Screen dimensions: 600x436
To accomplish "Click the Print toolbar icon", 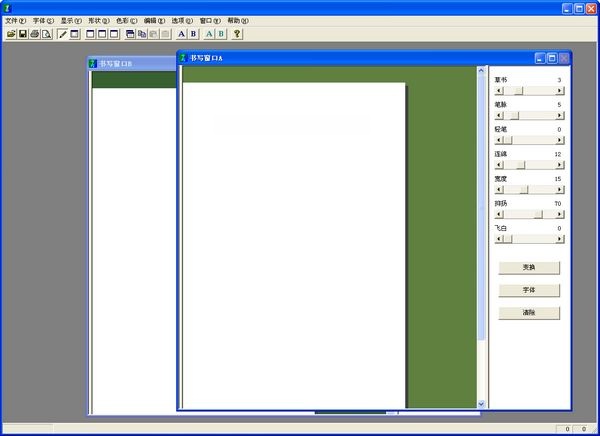I will [34, 34].
